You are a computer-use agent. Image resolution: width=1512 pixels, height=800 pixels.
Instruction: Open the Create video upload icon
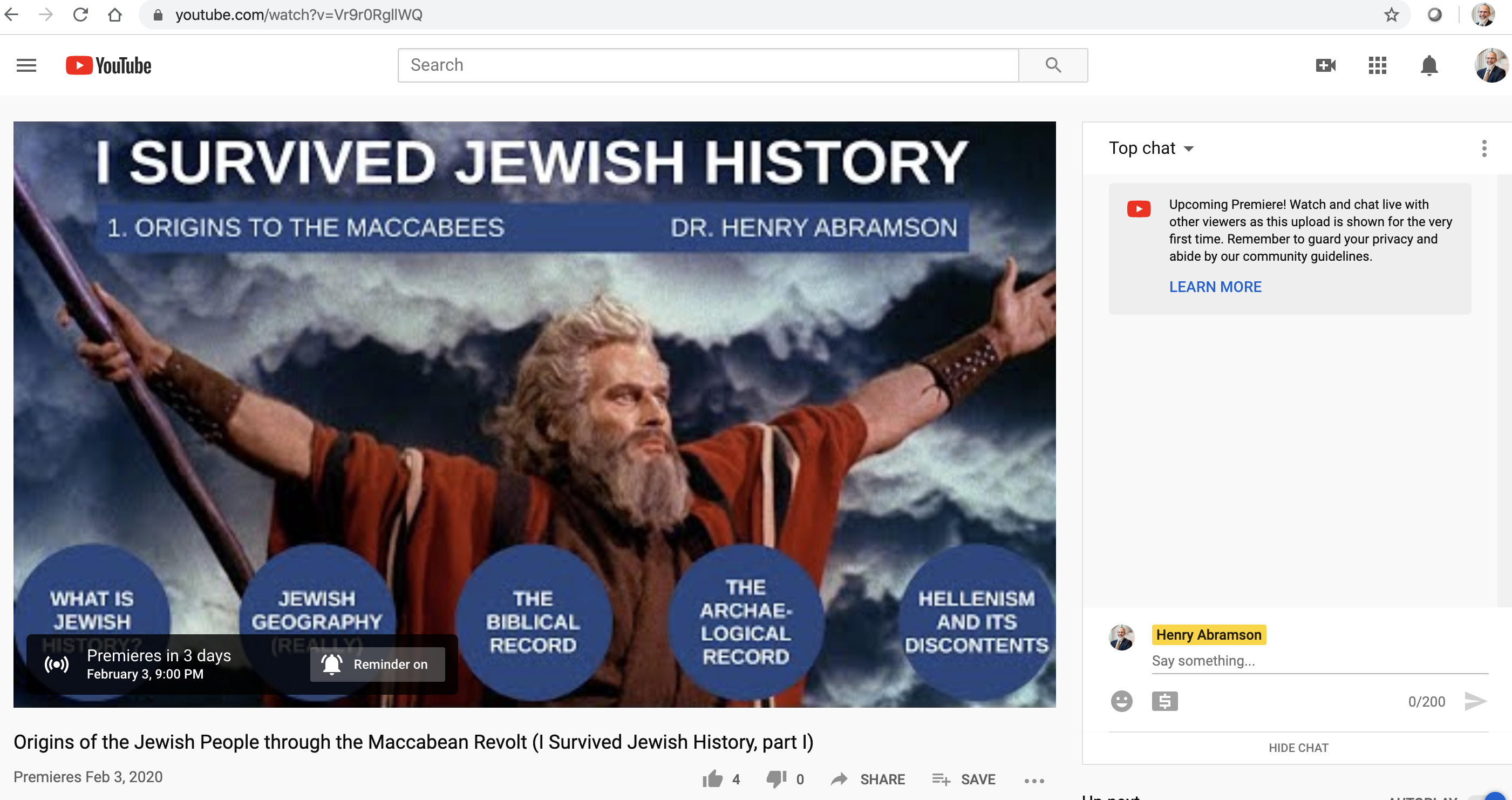click(1326, 65)
